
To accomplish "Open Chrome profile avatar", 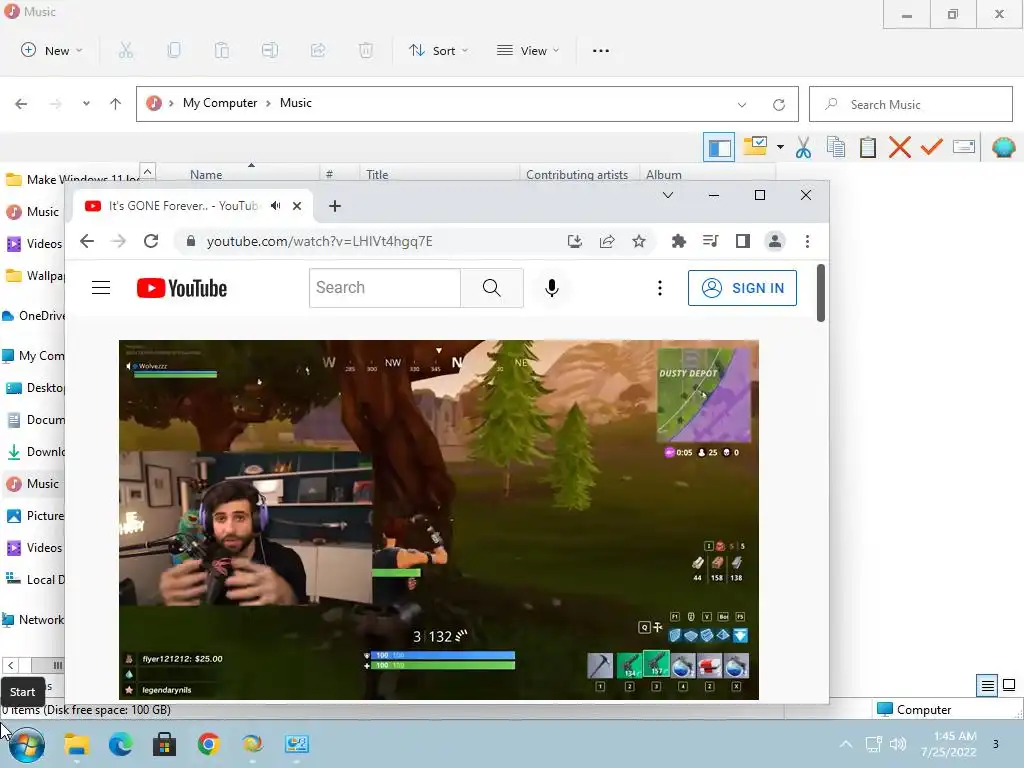I will 775,241.
